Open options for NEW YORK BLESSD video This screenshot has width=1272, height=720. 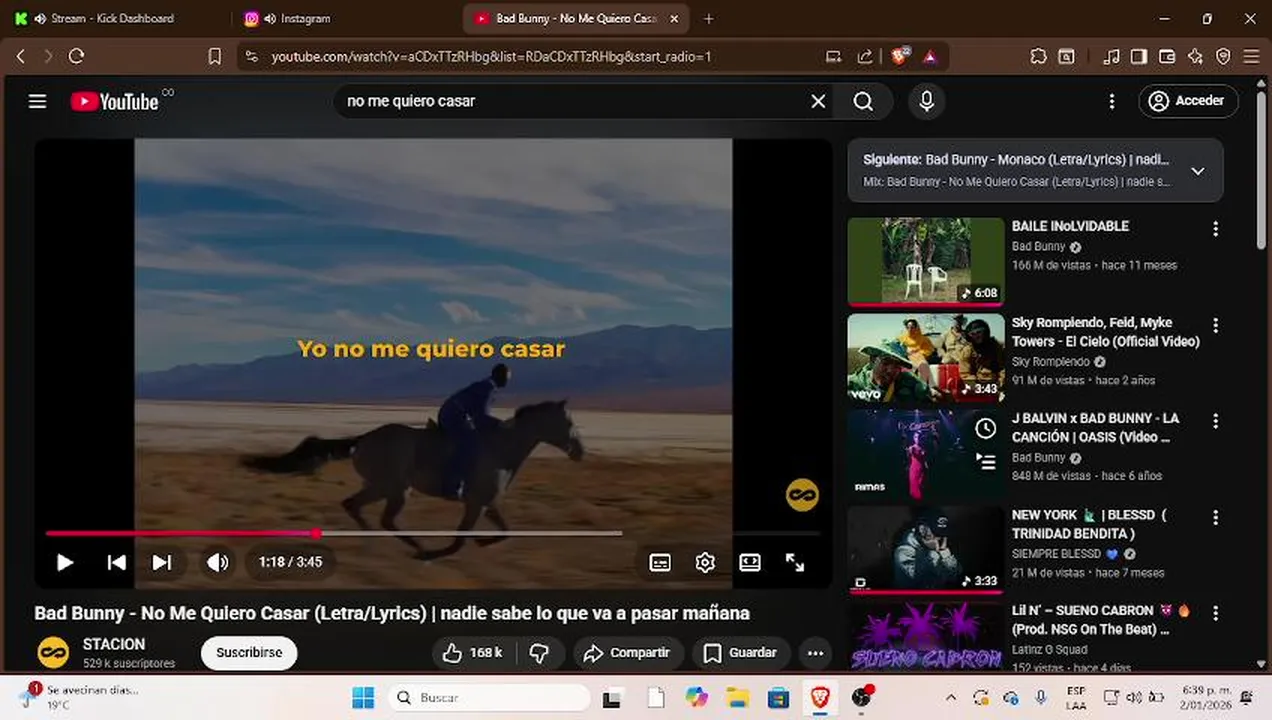[x=1216, y=517]
